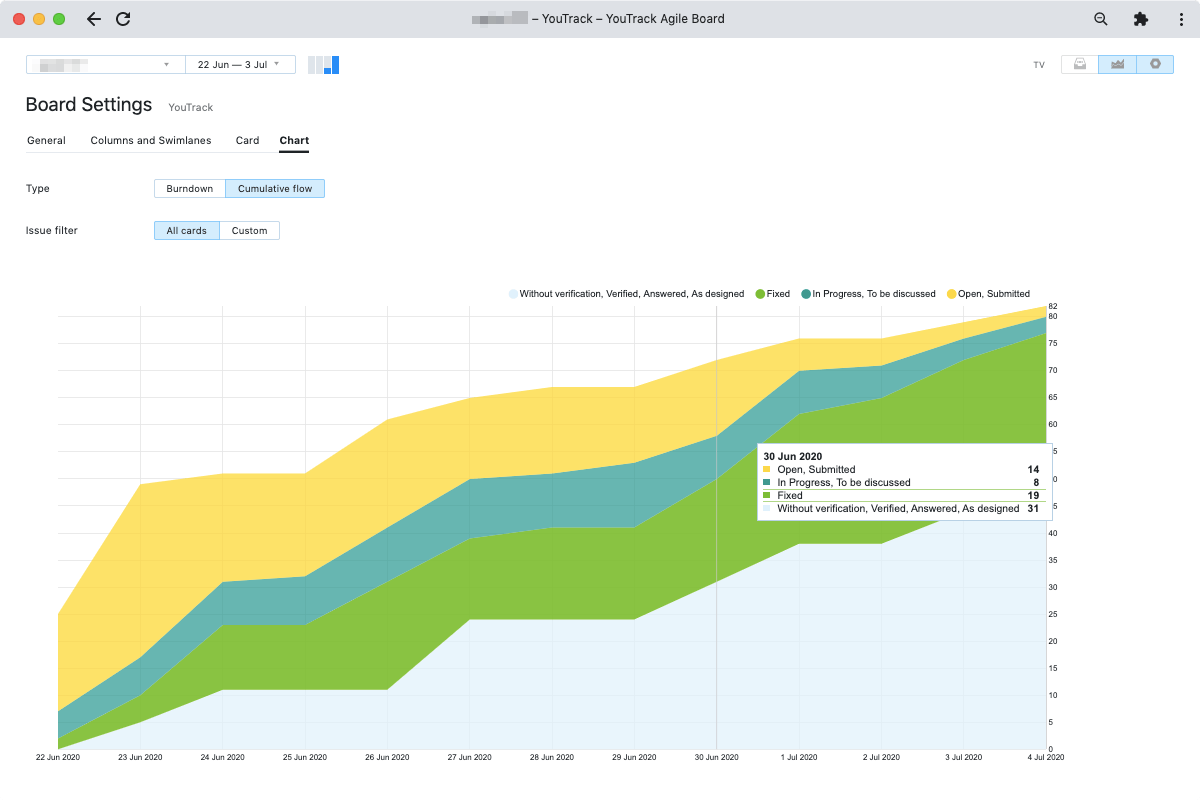Viewport: 1200px width, 800px height.
Task: Click the sprint progress bars icon
Action: point(323,65)
